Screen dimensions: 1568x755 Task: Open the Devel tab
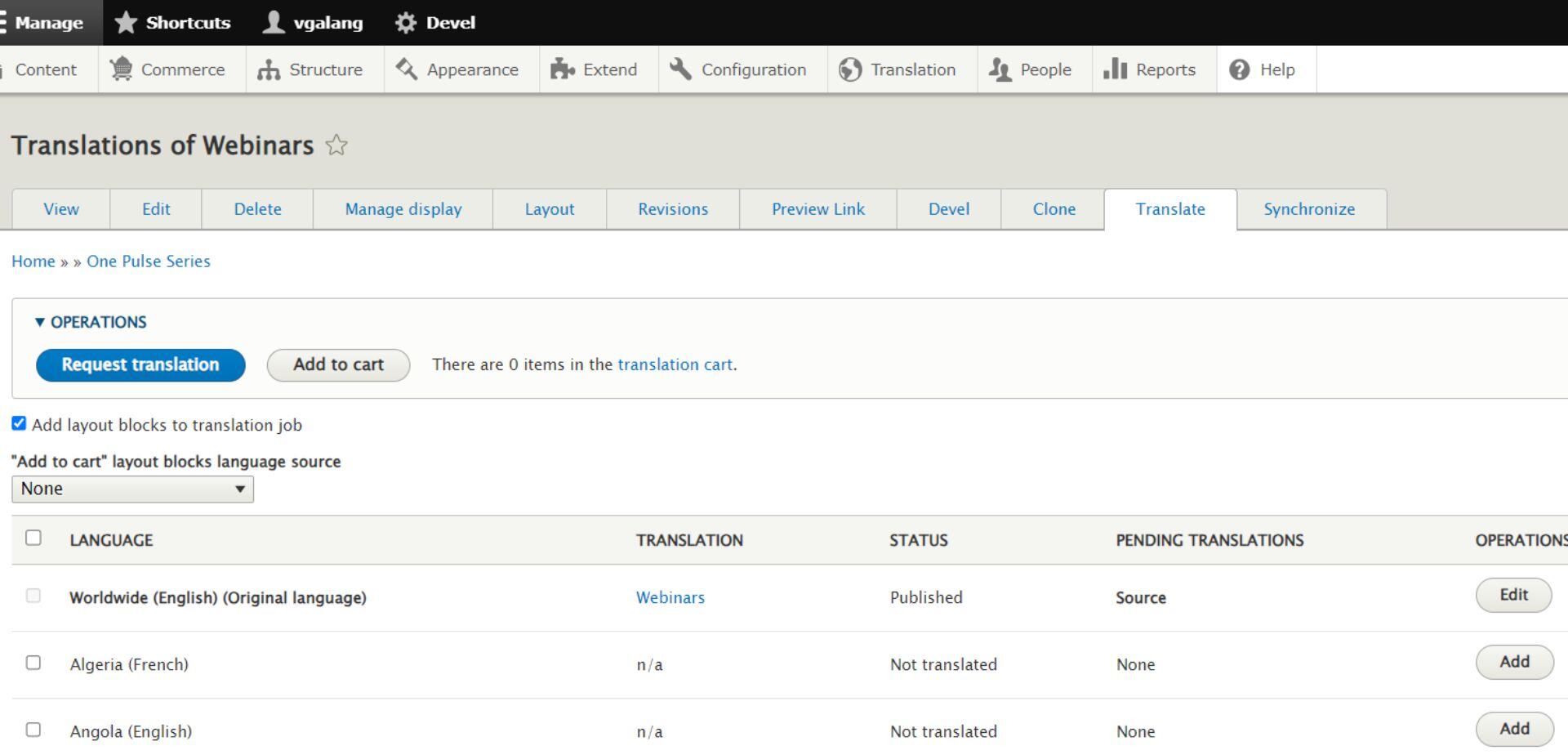949,209
